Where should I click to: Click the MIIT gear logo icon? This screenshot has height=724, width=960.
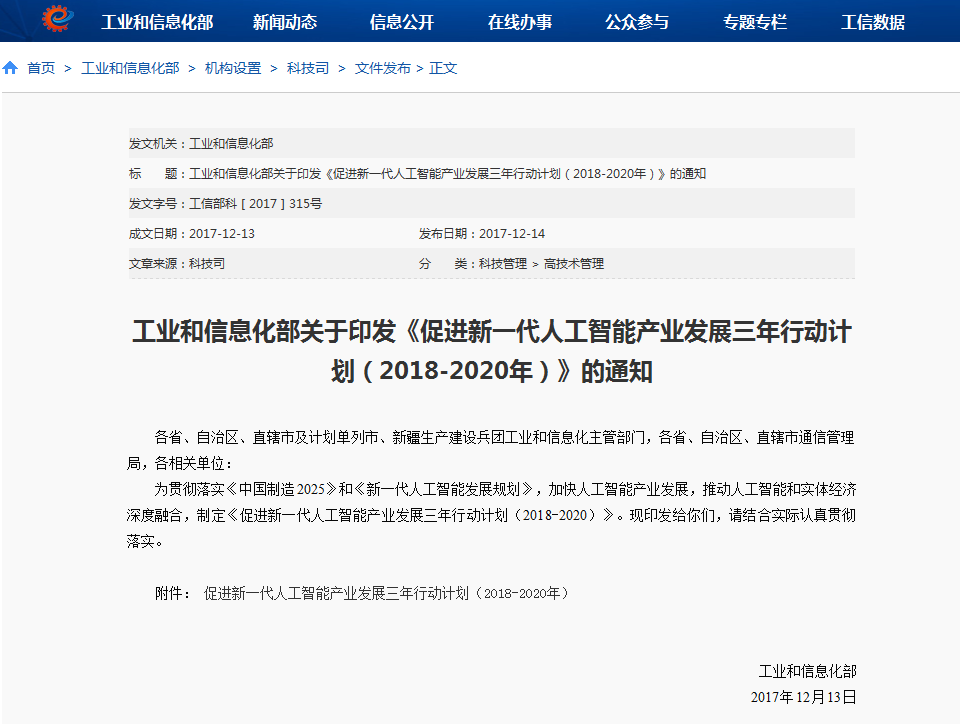(55, 20)
